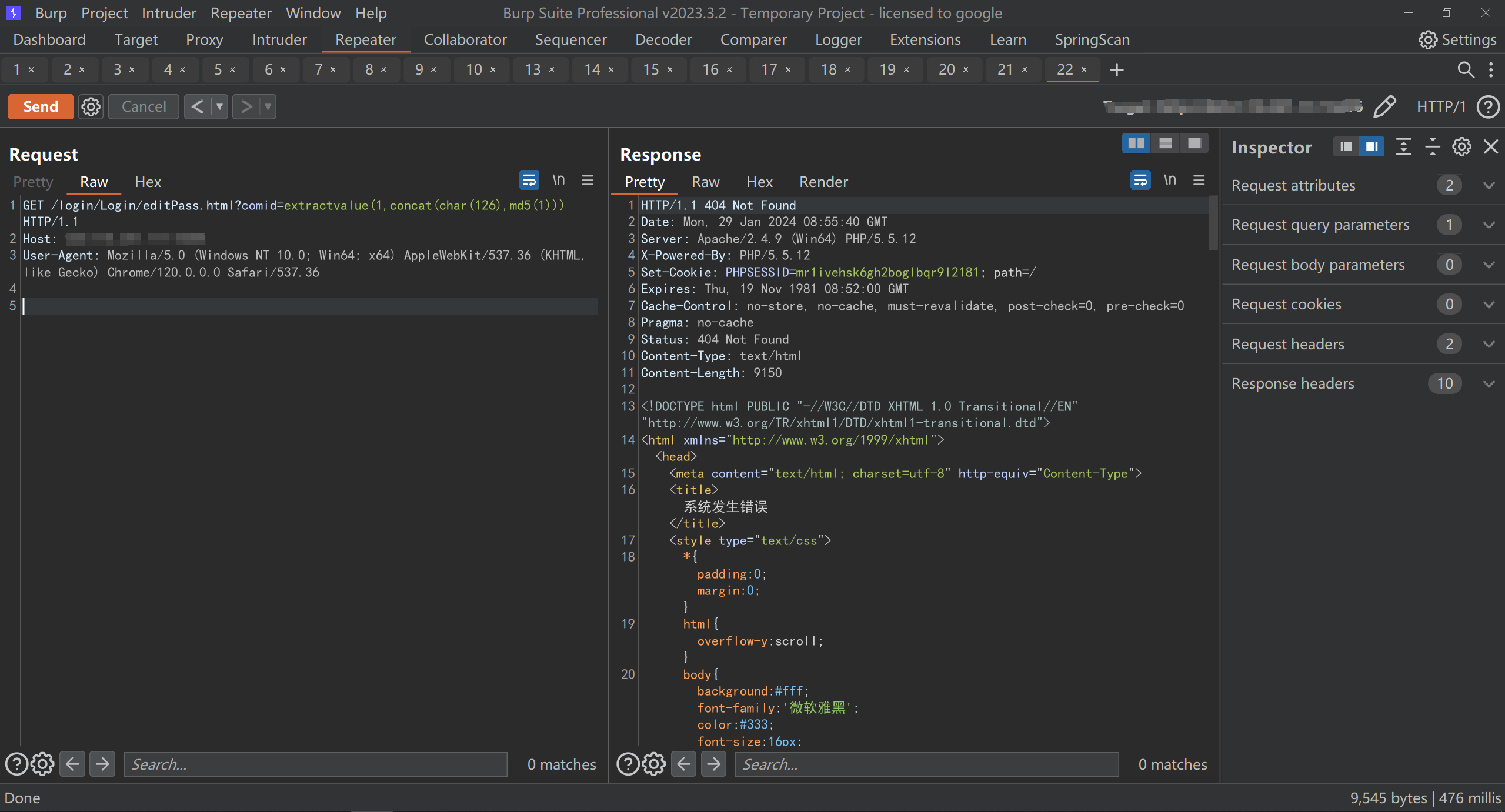Toggle Inspector dock position right icon

coord(1371,146)
